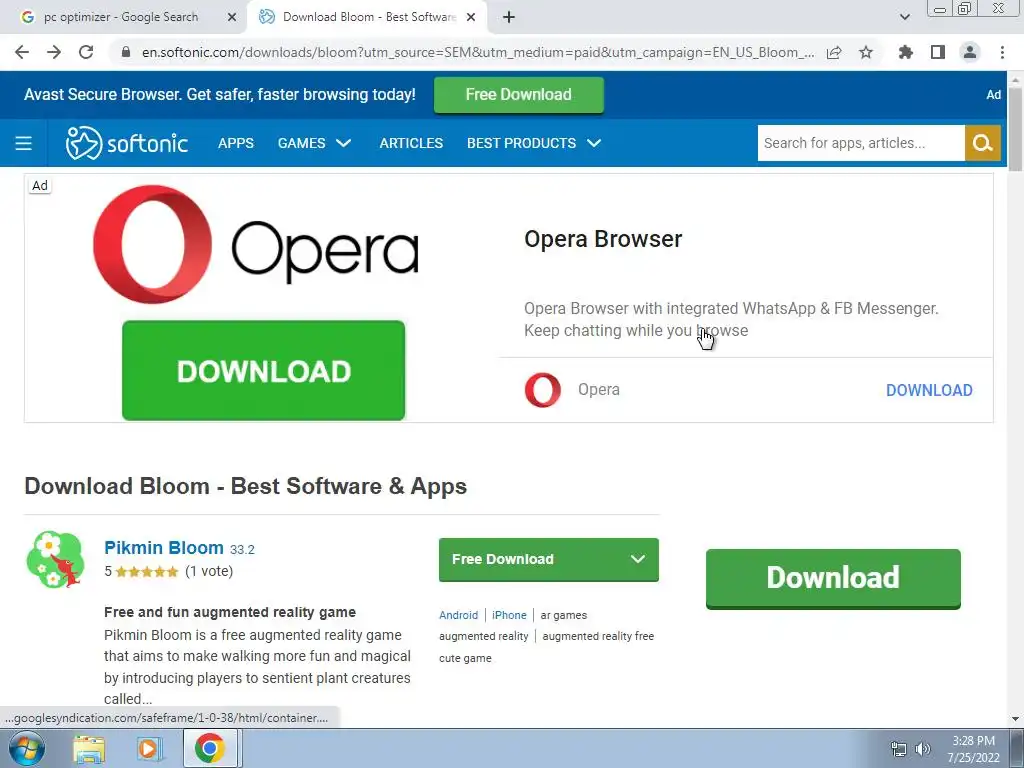Open the Android tag link
This screenshot has width=1024, height=768.
coord(458,615)
